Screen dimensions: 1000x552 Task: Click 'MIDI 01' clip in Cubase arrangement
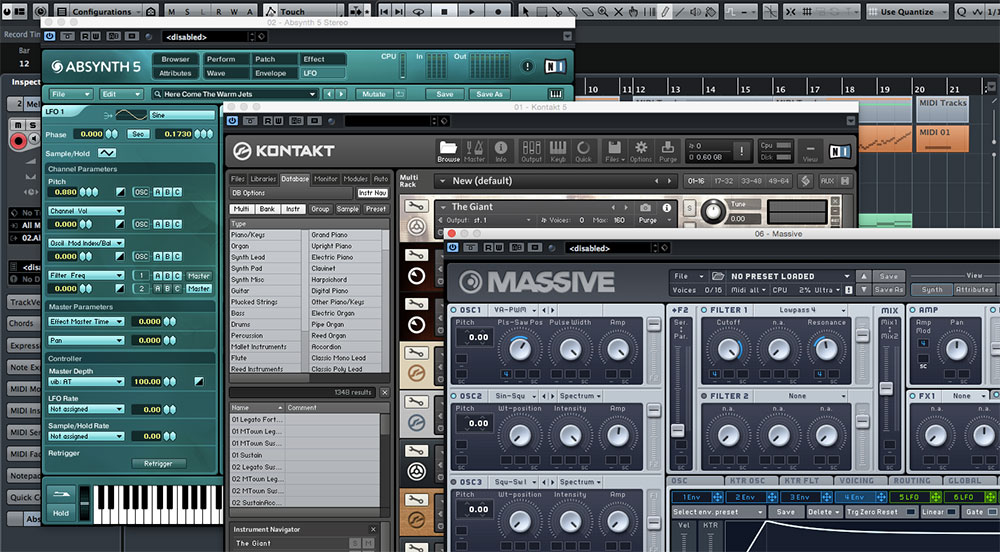click(x=943, y=138)
